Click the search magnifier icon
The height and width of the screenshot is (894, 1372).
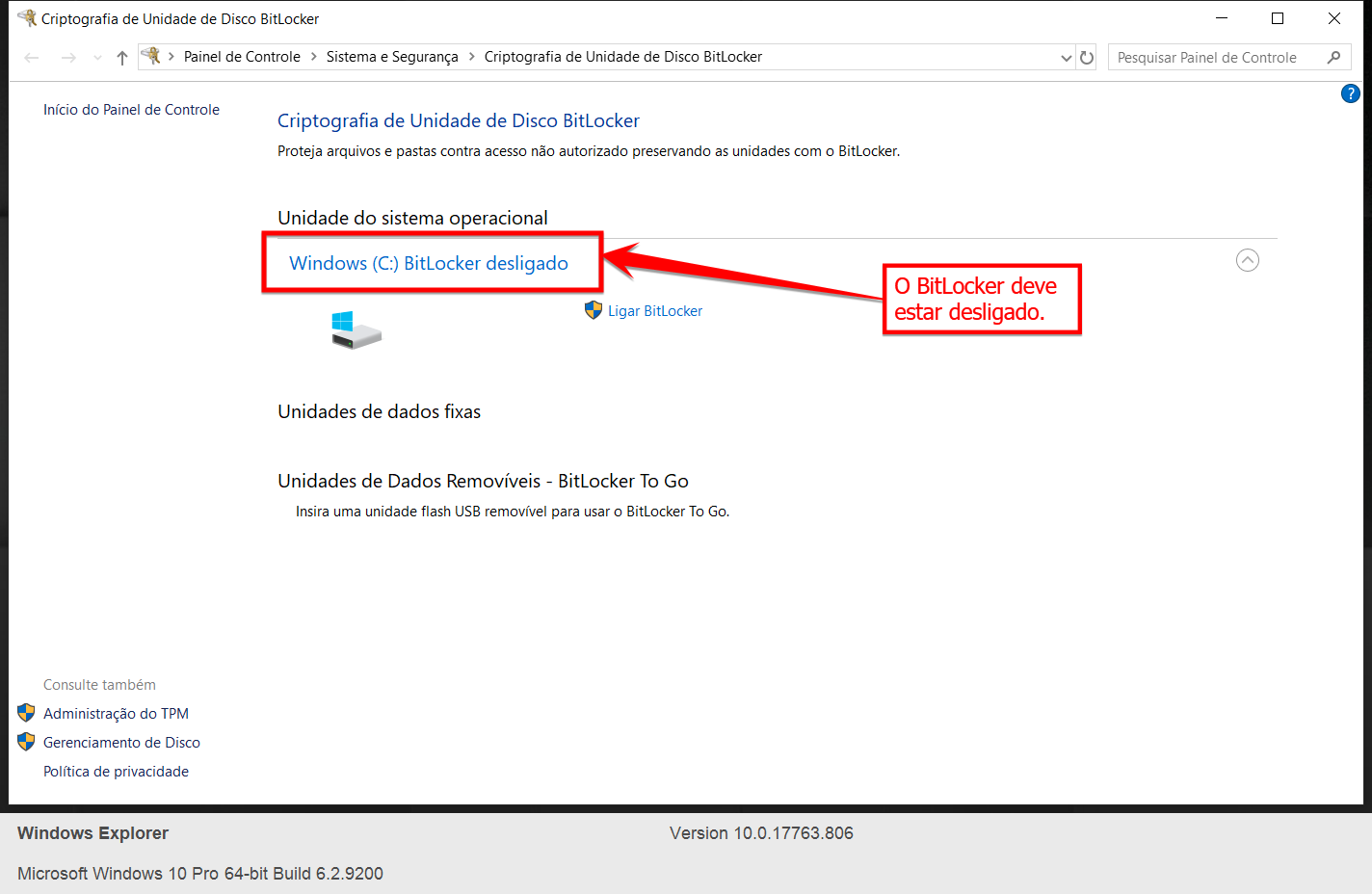1333,58
